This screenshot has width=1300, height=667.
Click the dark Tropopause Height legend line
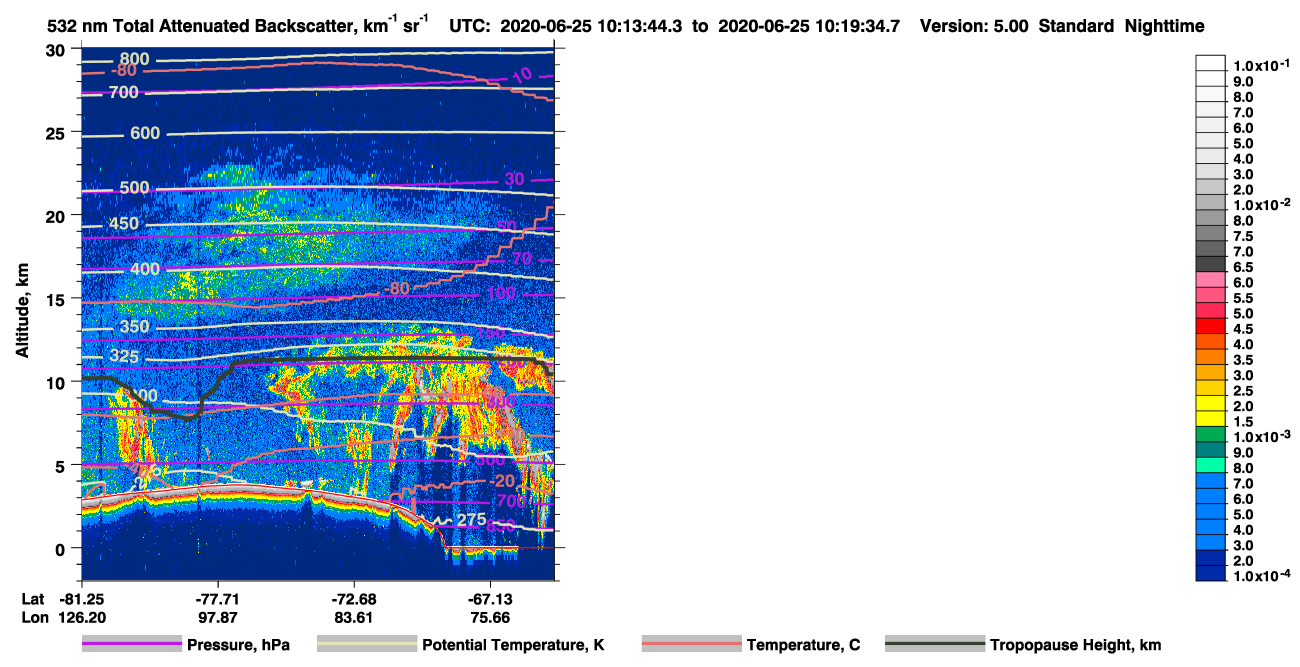pos(935,645)
